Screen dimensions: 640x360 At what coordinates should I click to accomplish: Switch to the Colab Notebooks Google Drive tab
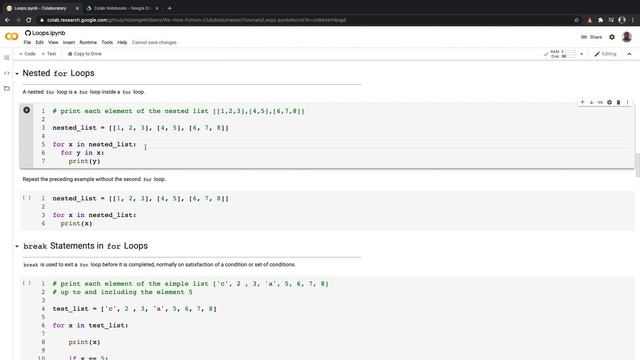(x=122, y=8)
